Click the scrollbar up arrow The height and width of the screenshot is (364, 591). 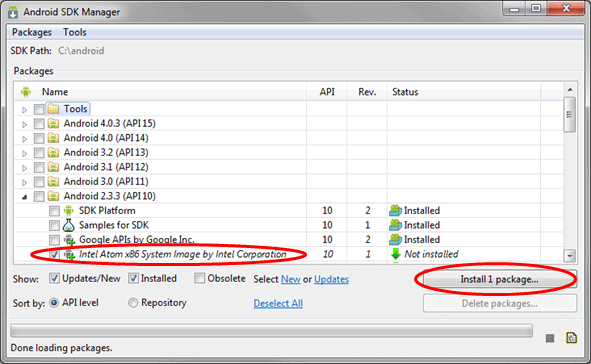pyautogui.click(x=570, y=90)
